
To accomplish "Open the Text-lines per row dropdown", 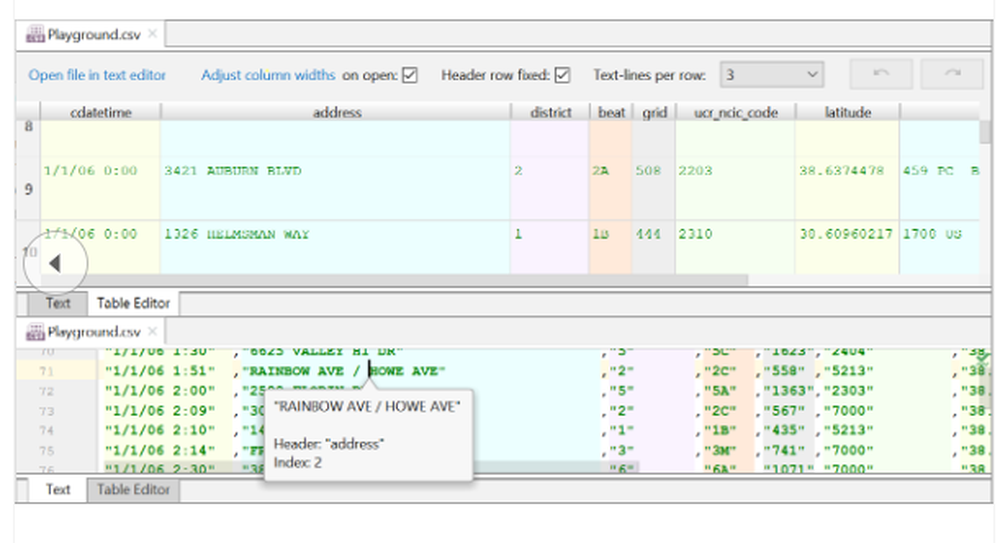I will [772, 75].
